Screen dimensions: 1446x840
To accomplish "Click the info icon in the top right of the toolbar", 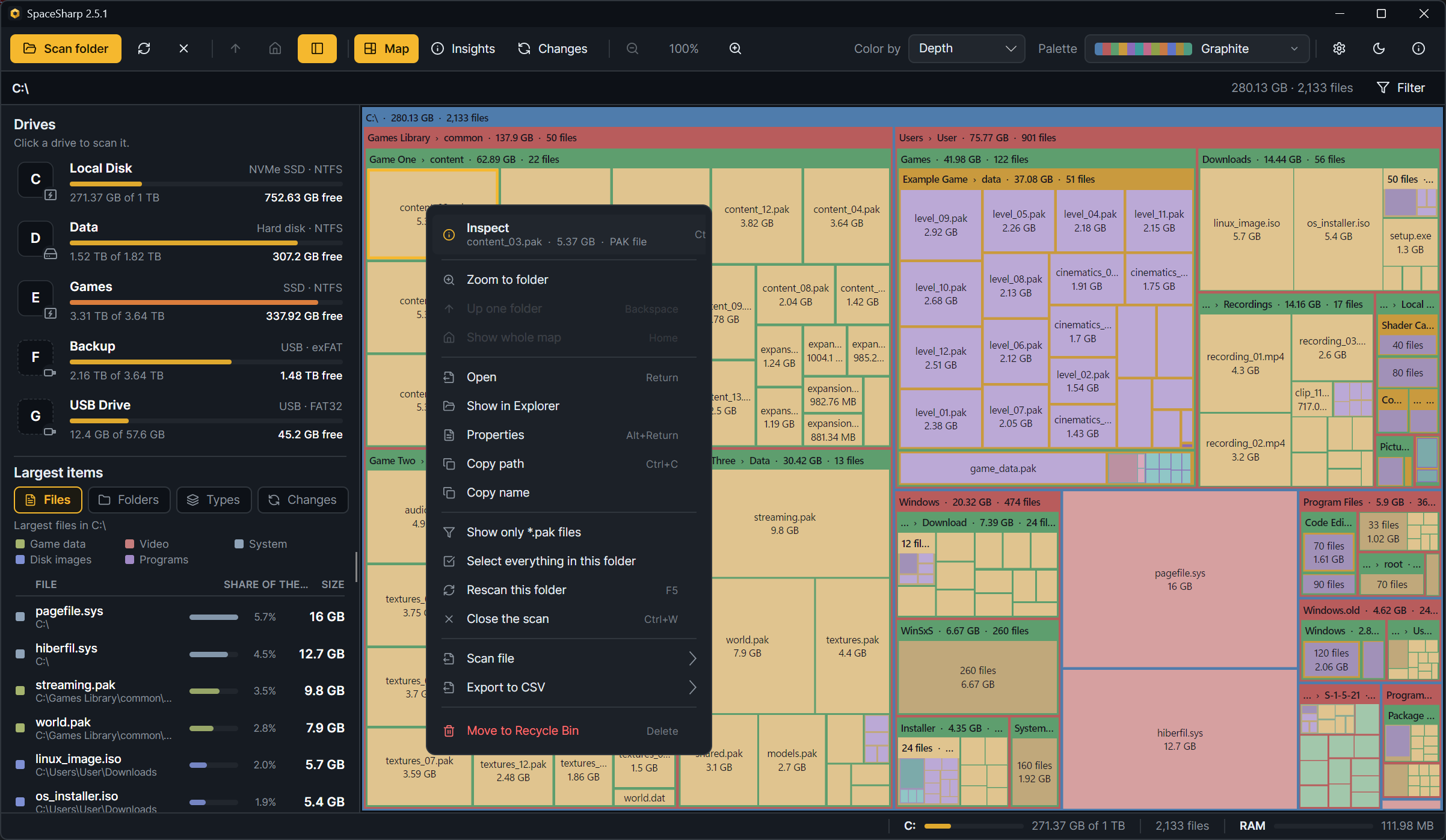I will 1418,49.
